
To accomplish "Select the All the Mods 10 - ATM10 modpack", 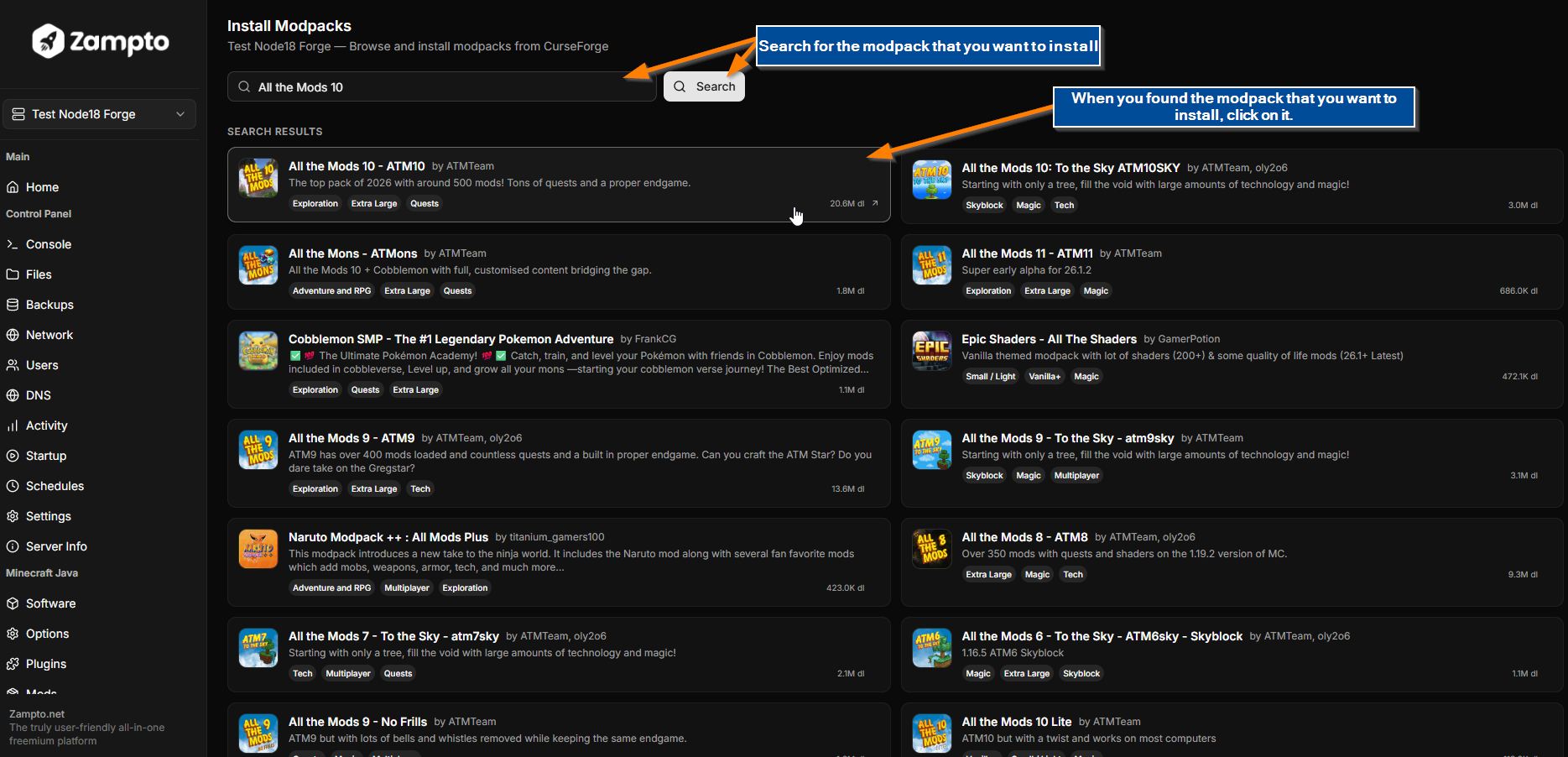I will pyautogui.click(x=559, y=185).
